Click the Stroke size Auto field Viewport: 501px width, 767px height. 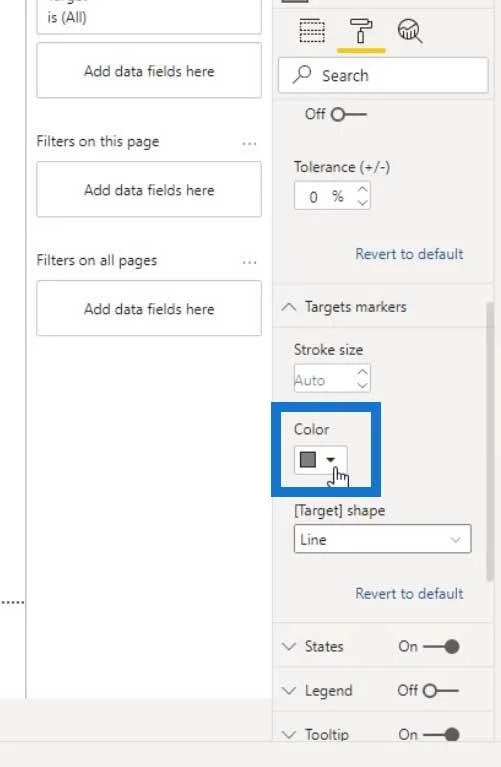click(x=332, y=378)
